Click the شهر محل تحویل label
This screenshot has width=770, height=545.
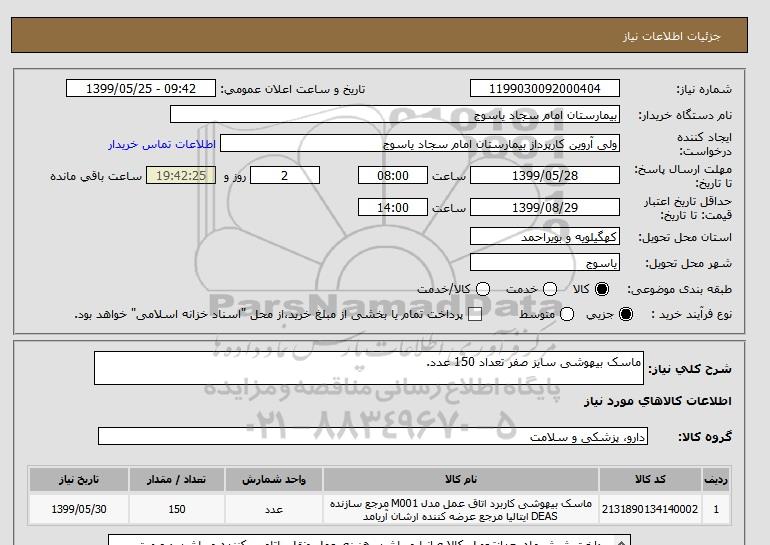(x=688, y=264)
